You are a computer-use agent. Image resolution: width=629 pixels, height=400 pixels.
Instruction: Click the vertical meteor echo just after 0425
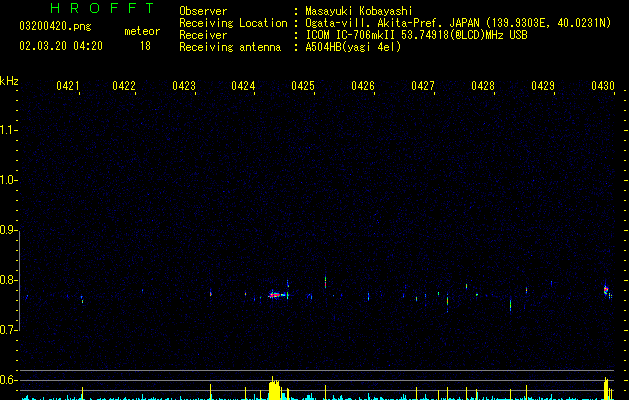pos(325,282)
